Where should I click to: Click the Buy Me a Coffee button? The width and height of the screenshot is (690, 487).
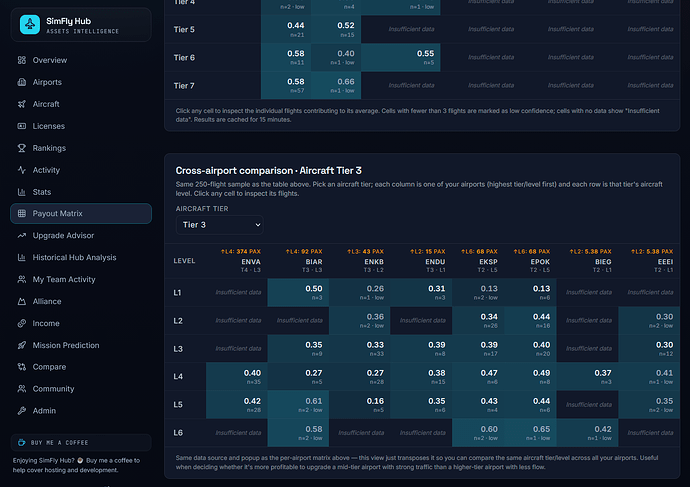(x=81, y=443)
